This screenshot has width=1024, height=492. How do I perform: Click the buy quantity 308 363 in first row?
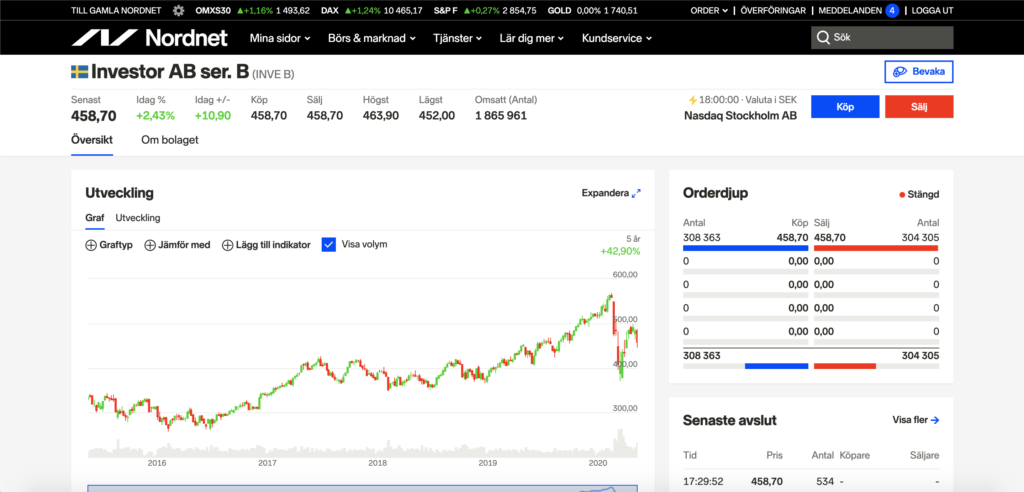701,238
